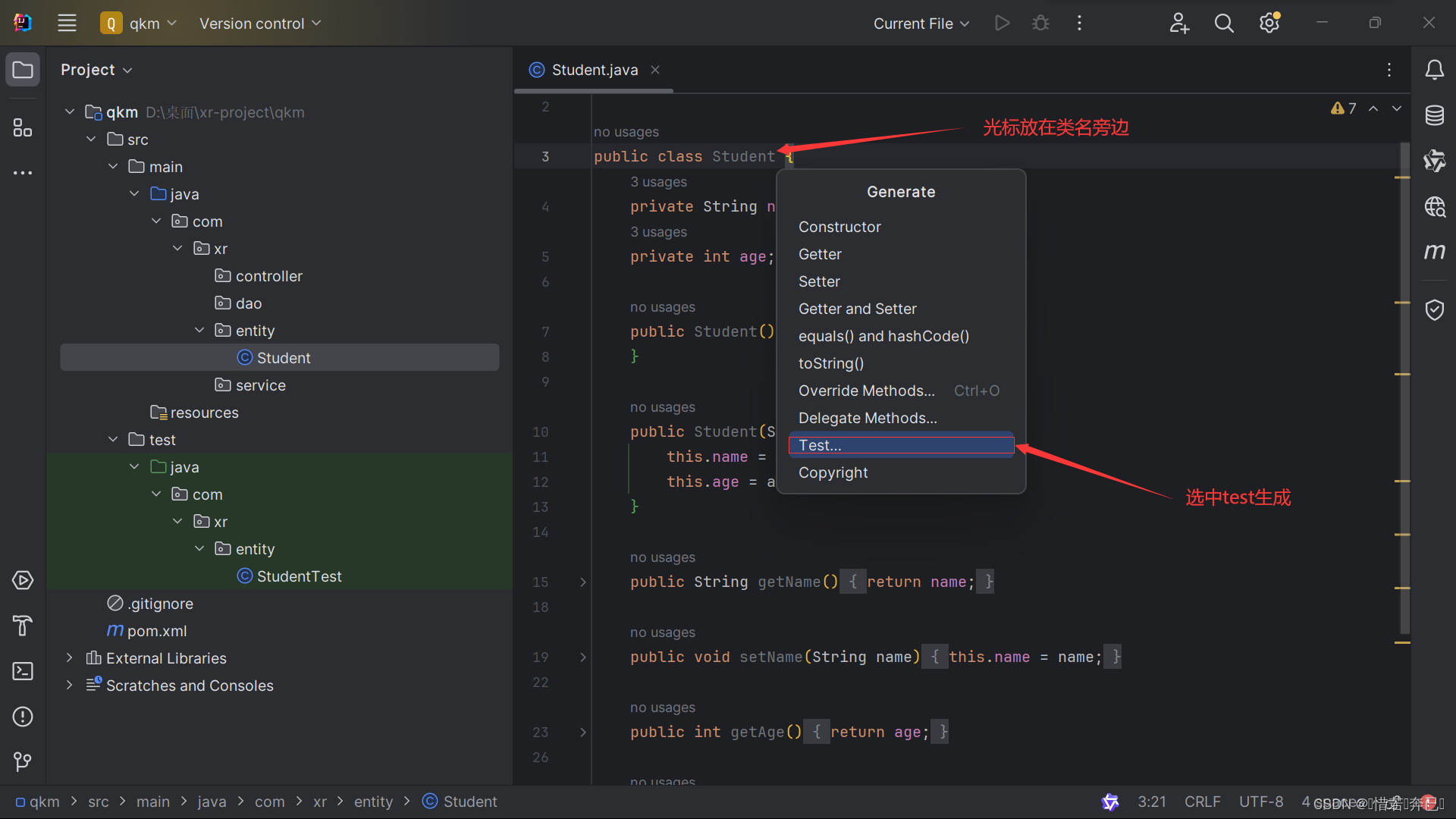The image size is (1456, 819).
Task: Choose toString() in Generate menu
Action: pos(901,363)
